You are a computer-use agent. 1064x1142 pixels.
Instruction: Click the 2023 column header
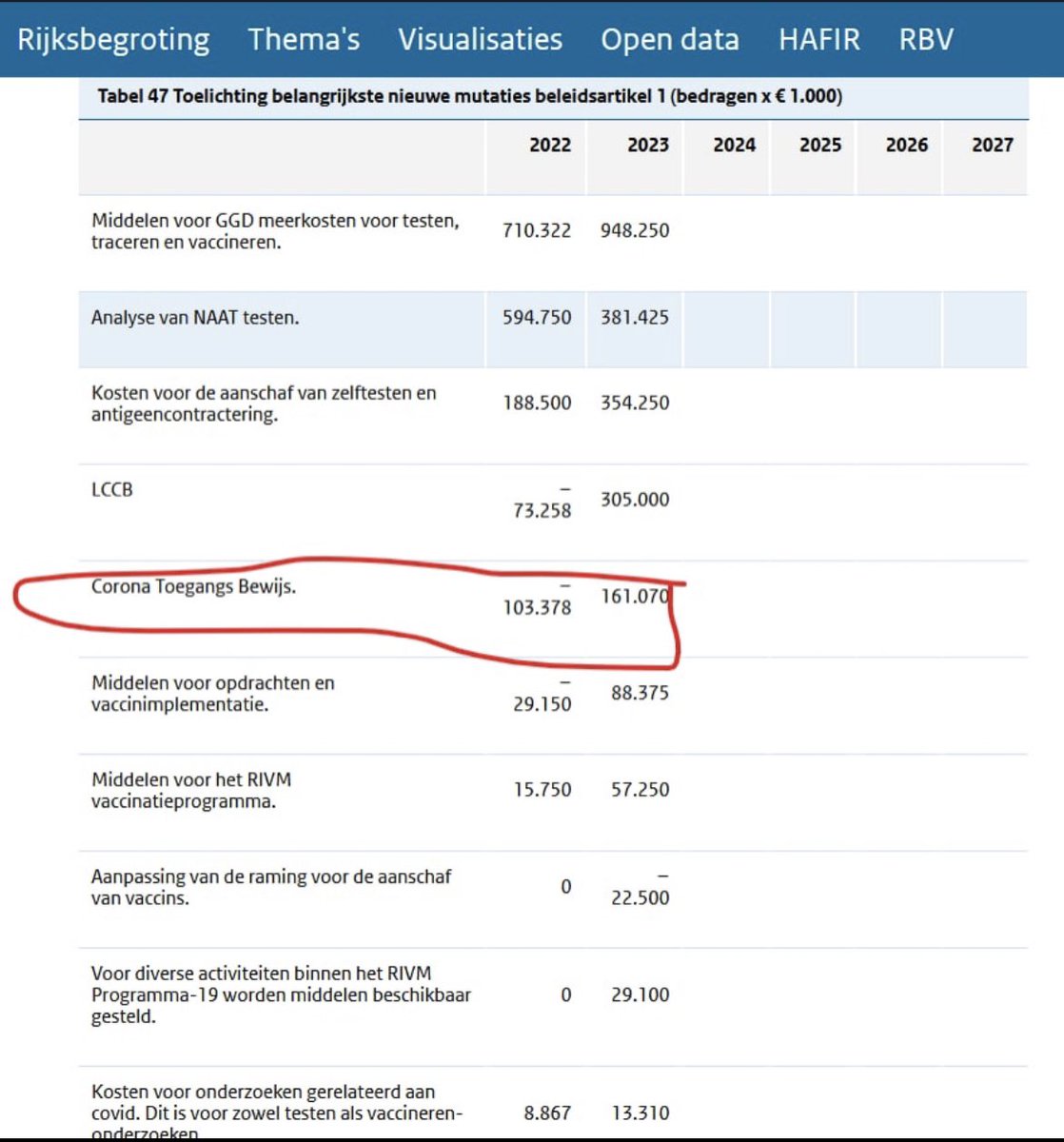pyautogui.click(x=648, y=145)
